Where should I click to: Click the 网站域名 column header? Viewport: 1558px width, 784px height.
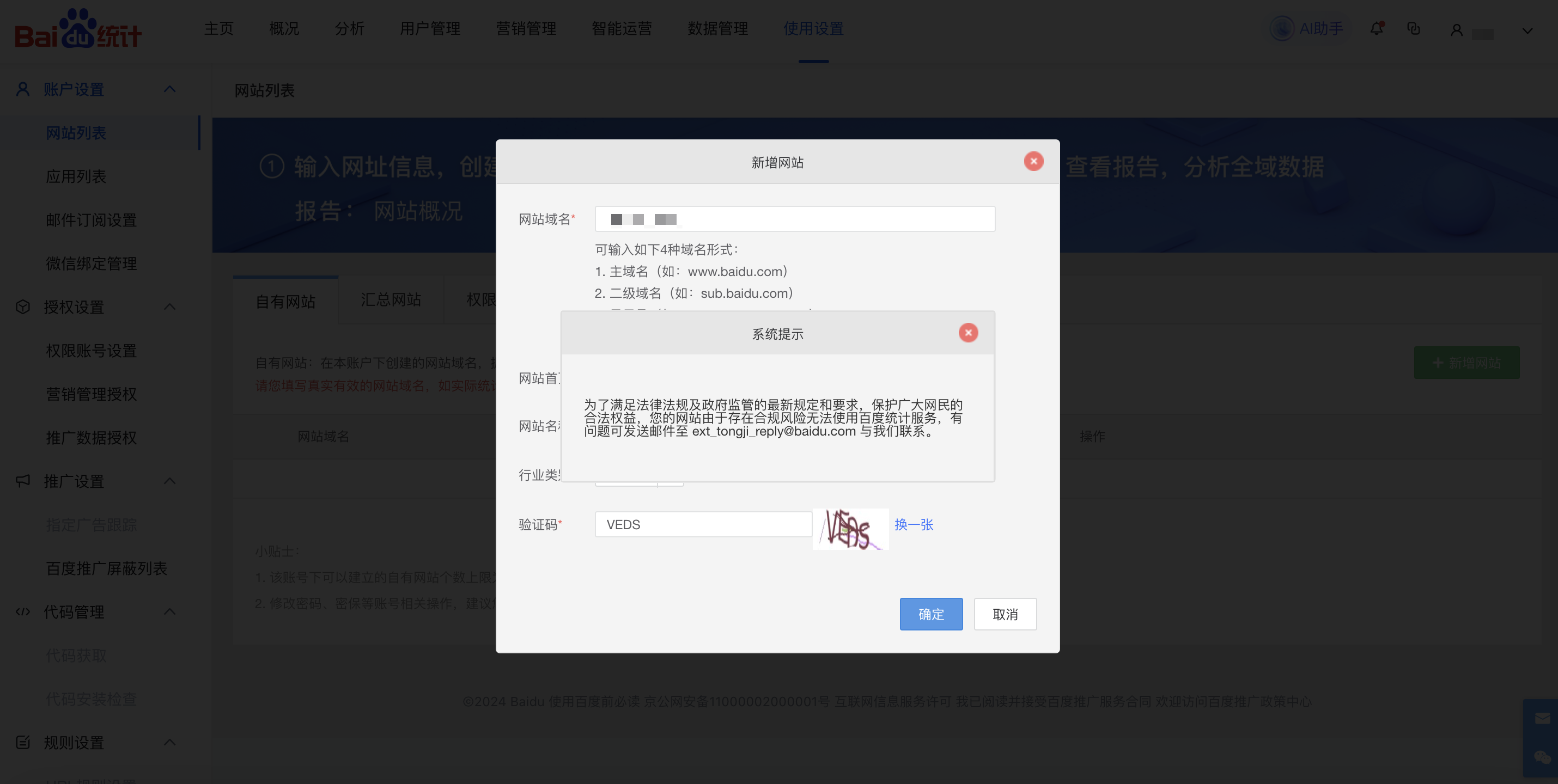coord(323,436)
